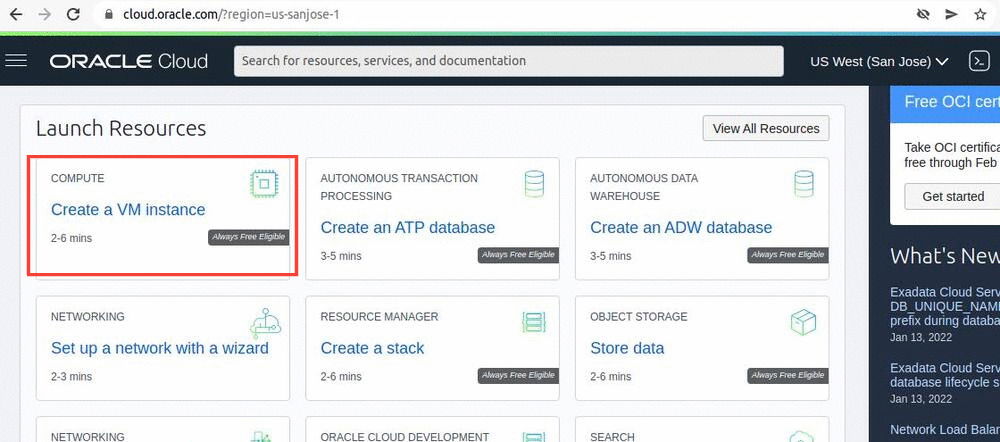This screenshot has height=442, width=1000.
Task: Click the What's New heading
Action: (945, 256)
